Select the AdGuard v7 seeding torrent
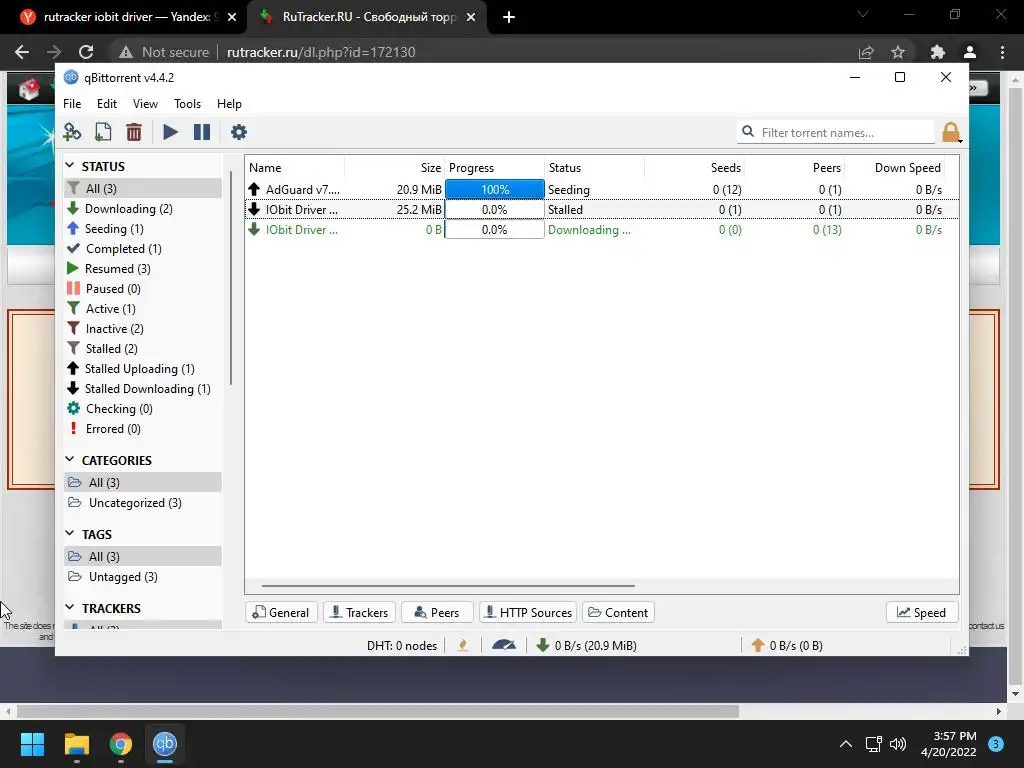The width and height of the screenshot is (1024, 768). click(x=601, y=189)
